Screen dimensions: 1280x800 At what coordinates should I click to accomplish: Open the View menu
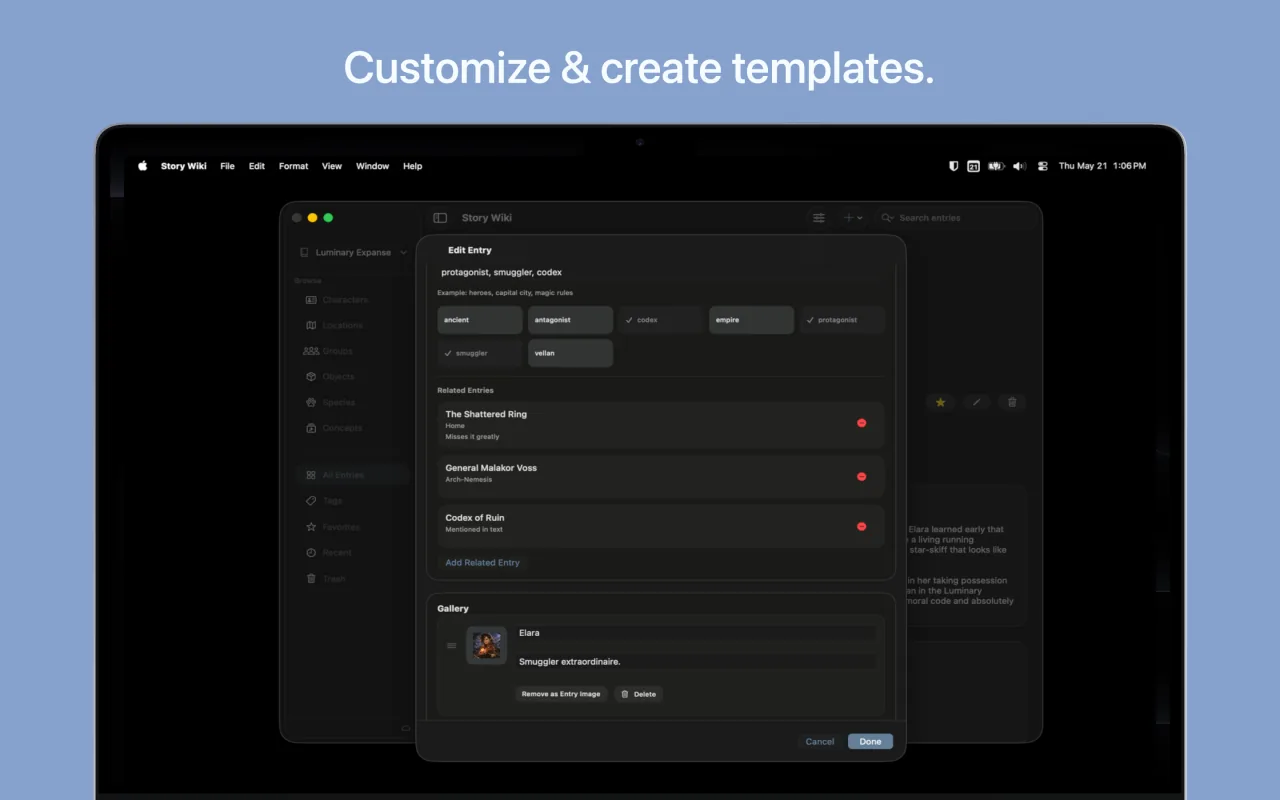point(332,166)
